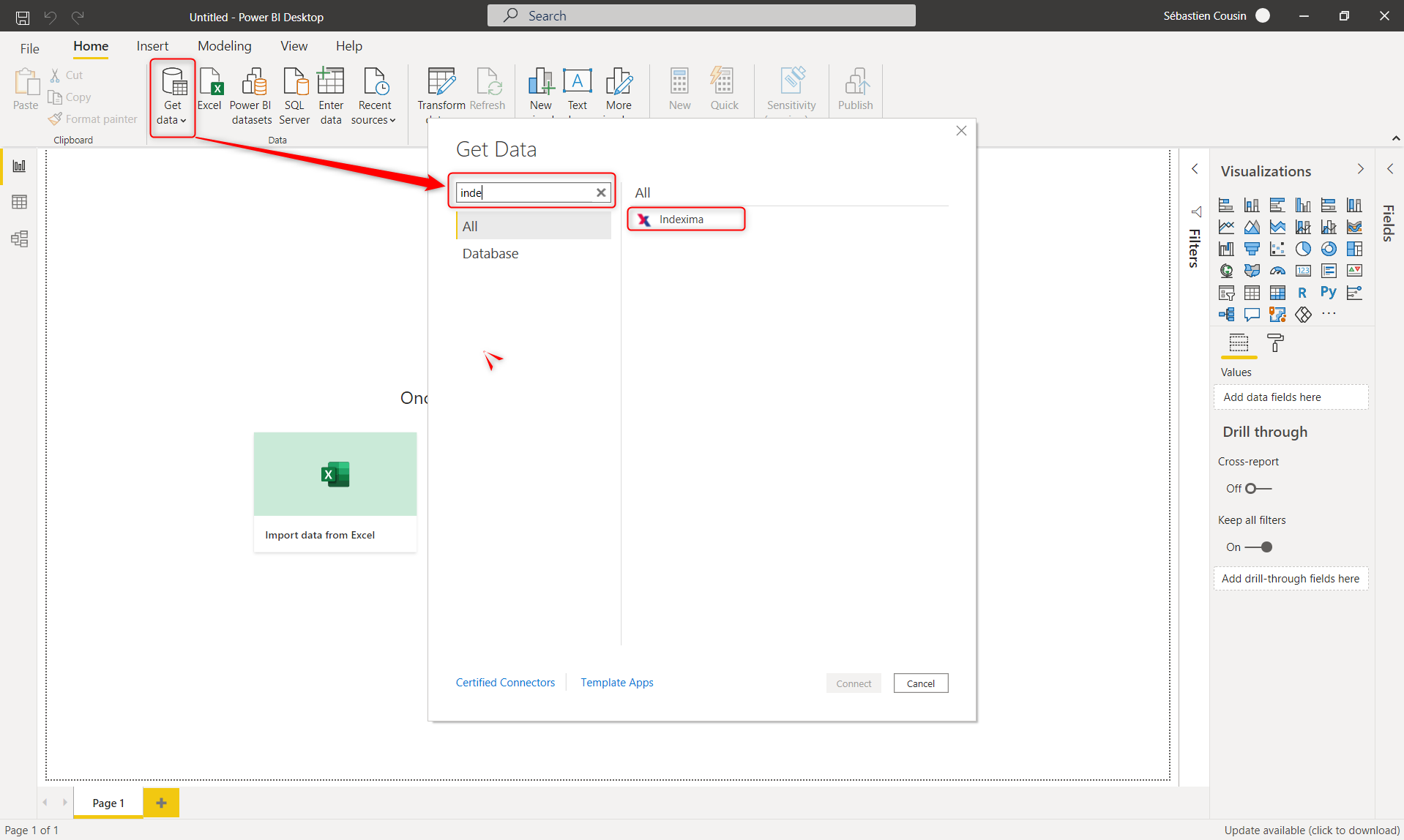Screen dimensions: 1404x840
Task: Click the Save icon in title bar
Action: [x=23, y=16]
